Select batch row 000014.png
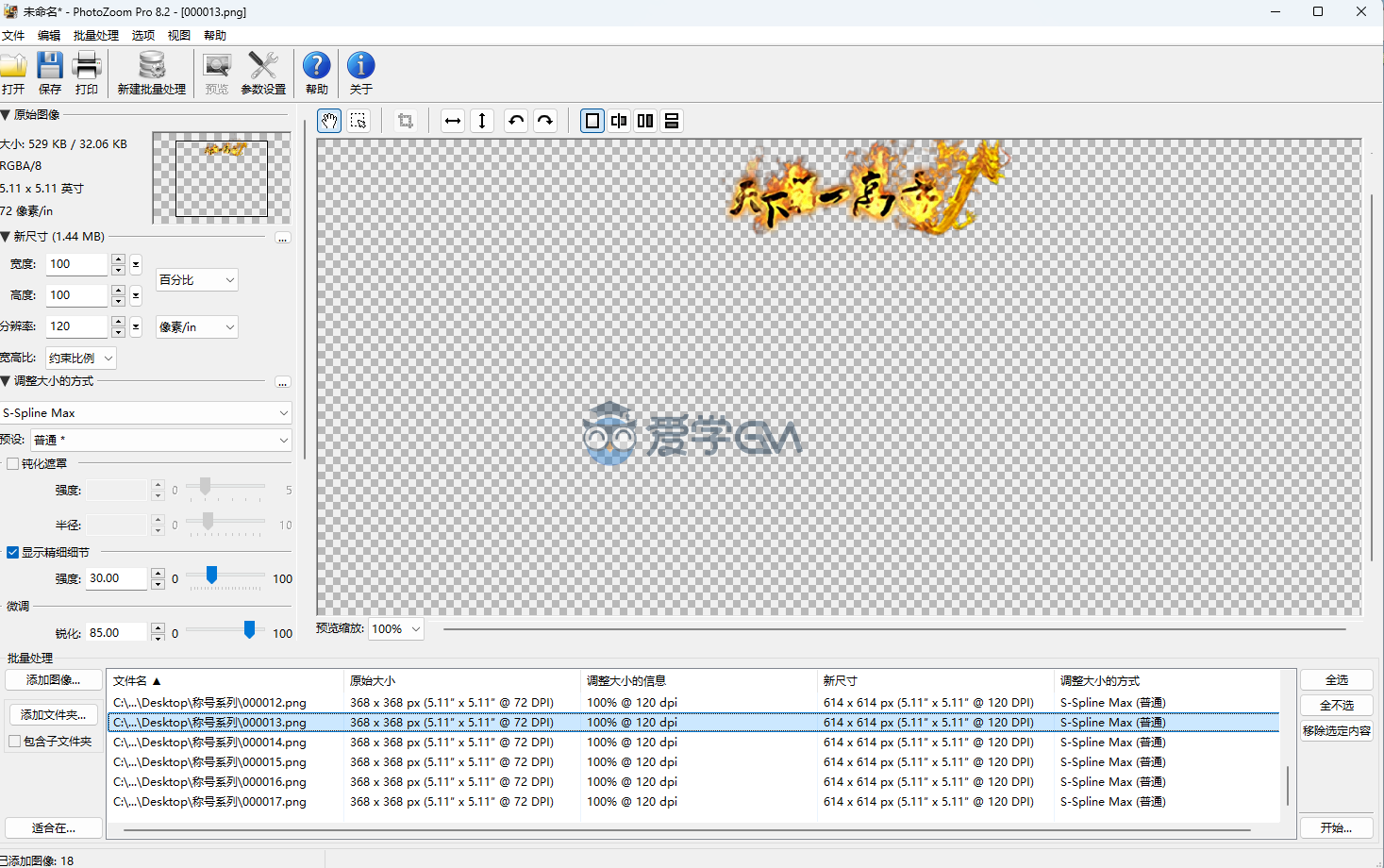 pyautogui.click(x=693, y=743)
